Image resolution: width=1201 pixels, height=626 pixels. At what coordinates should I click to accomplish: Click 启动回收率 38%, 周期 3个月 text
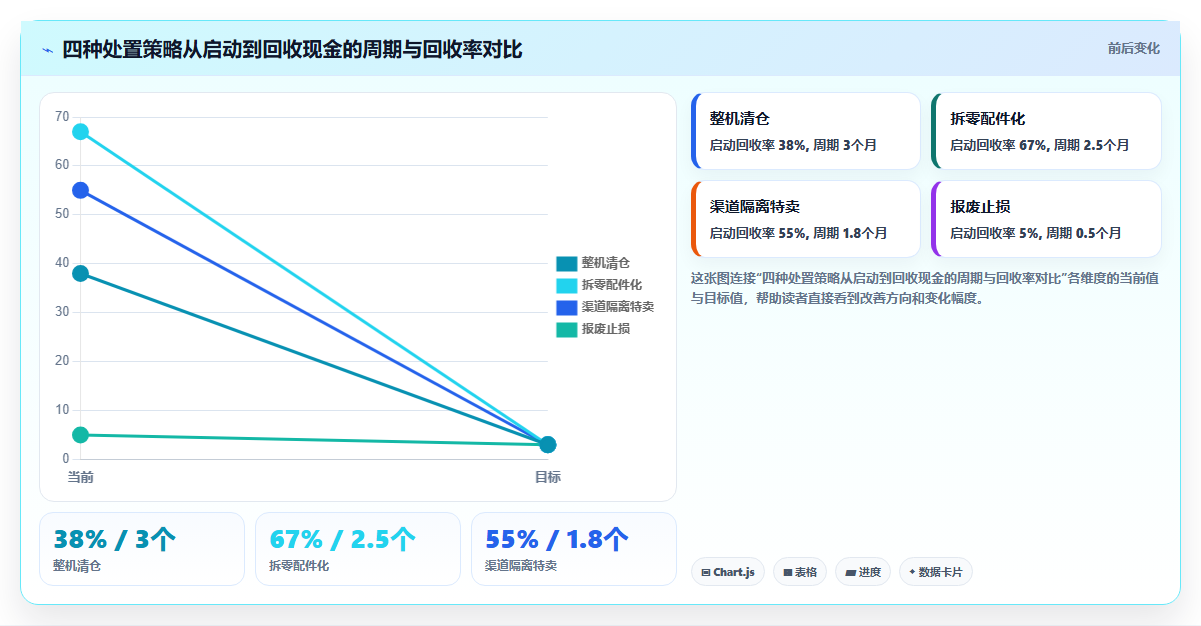click(x=793, y=145)
